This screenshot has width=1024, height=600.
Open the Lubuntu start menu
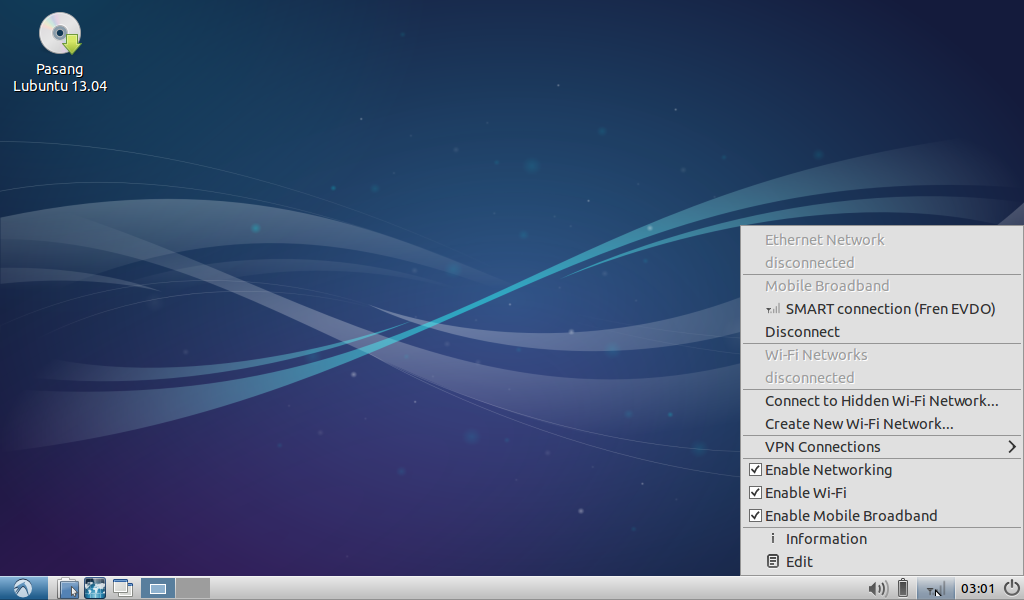24,588
